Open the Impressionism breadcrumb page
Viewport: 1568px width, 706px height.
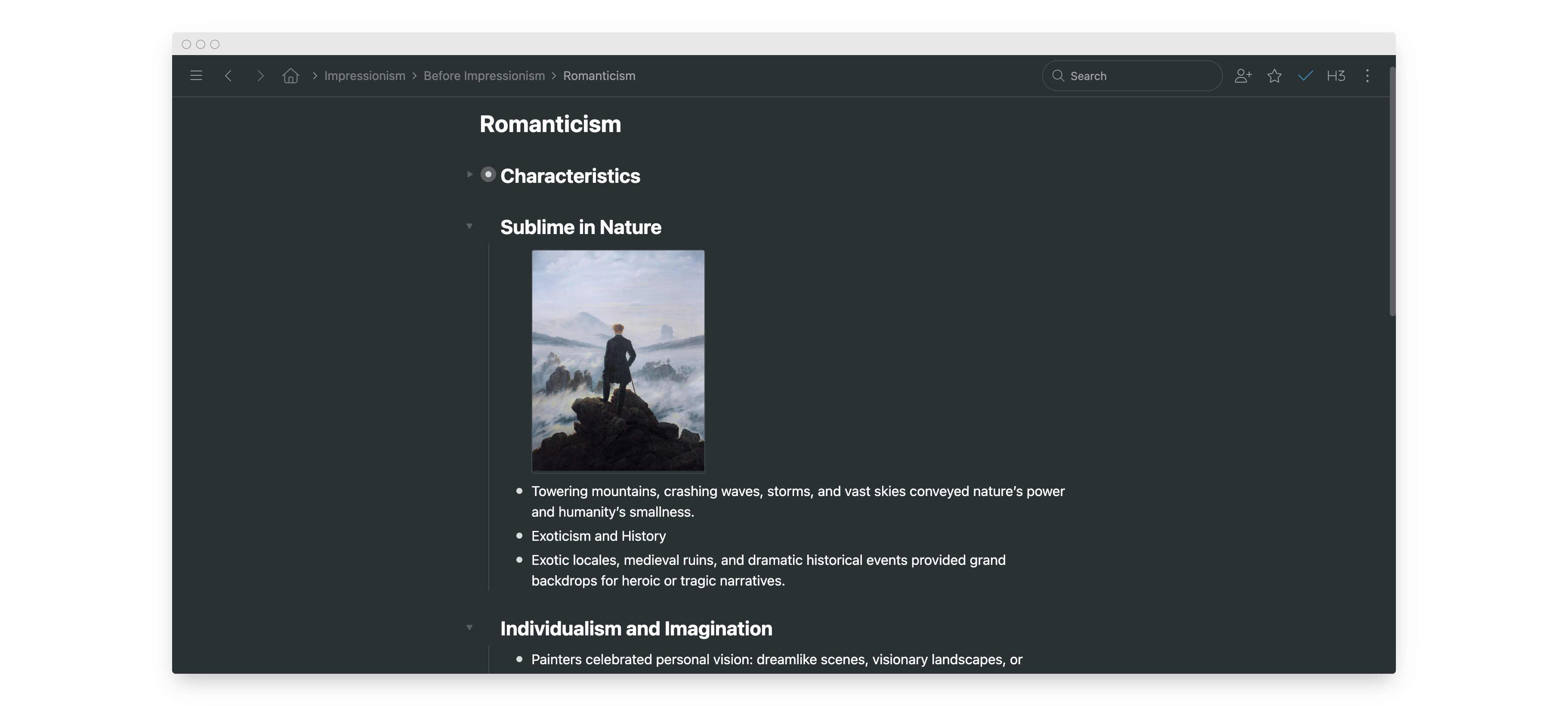pyautogui.click(x=364, y=75)
